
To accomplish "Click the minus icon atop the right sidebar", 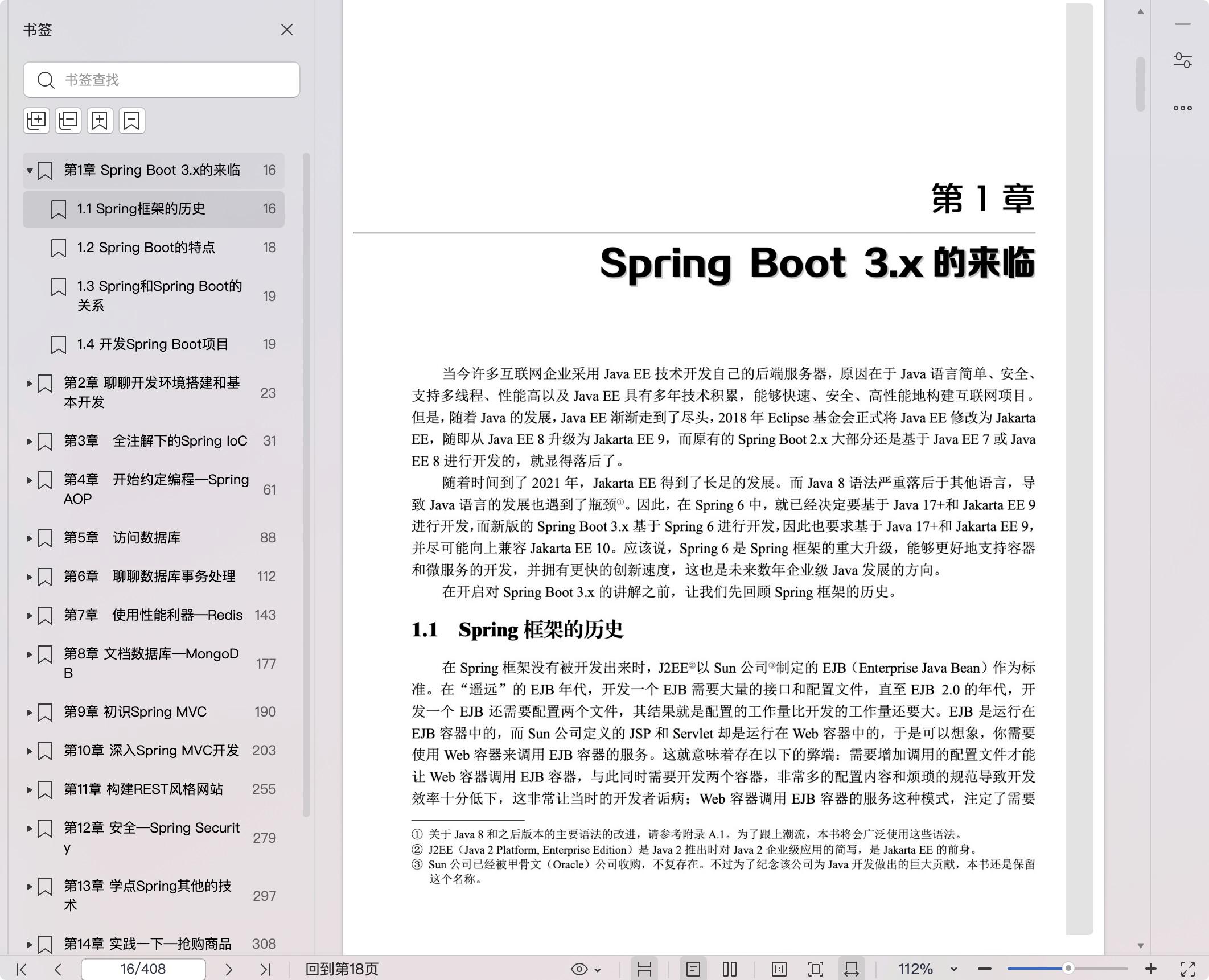I will [1183, 24].
